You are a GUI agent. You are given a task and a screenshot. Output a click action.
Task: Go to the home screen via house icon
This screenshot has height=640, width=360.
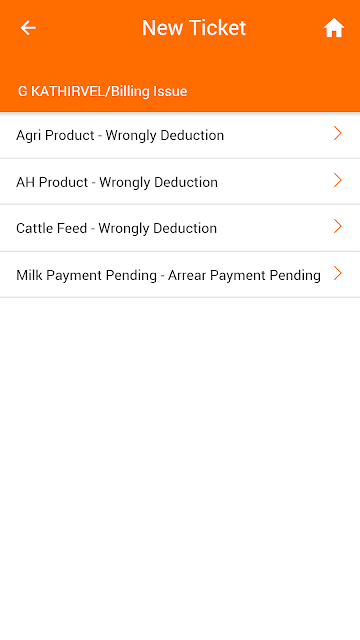pos(334,28)
